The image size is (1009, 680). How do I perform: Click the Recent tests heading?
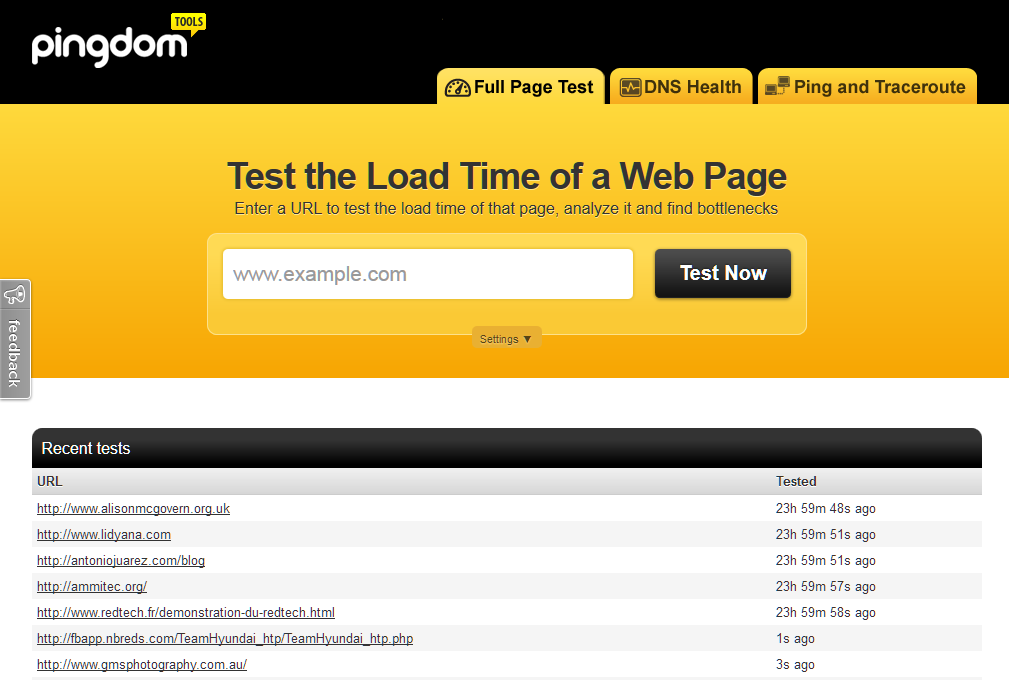coord(86,448)
